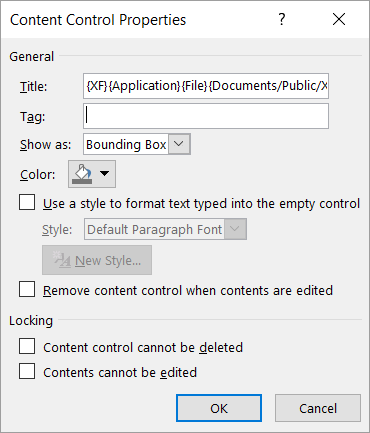Close the Content Control Properties dialog
This screenshot has width=370, height=433.
[x=339, y=19]
